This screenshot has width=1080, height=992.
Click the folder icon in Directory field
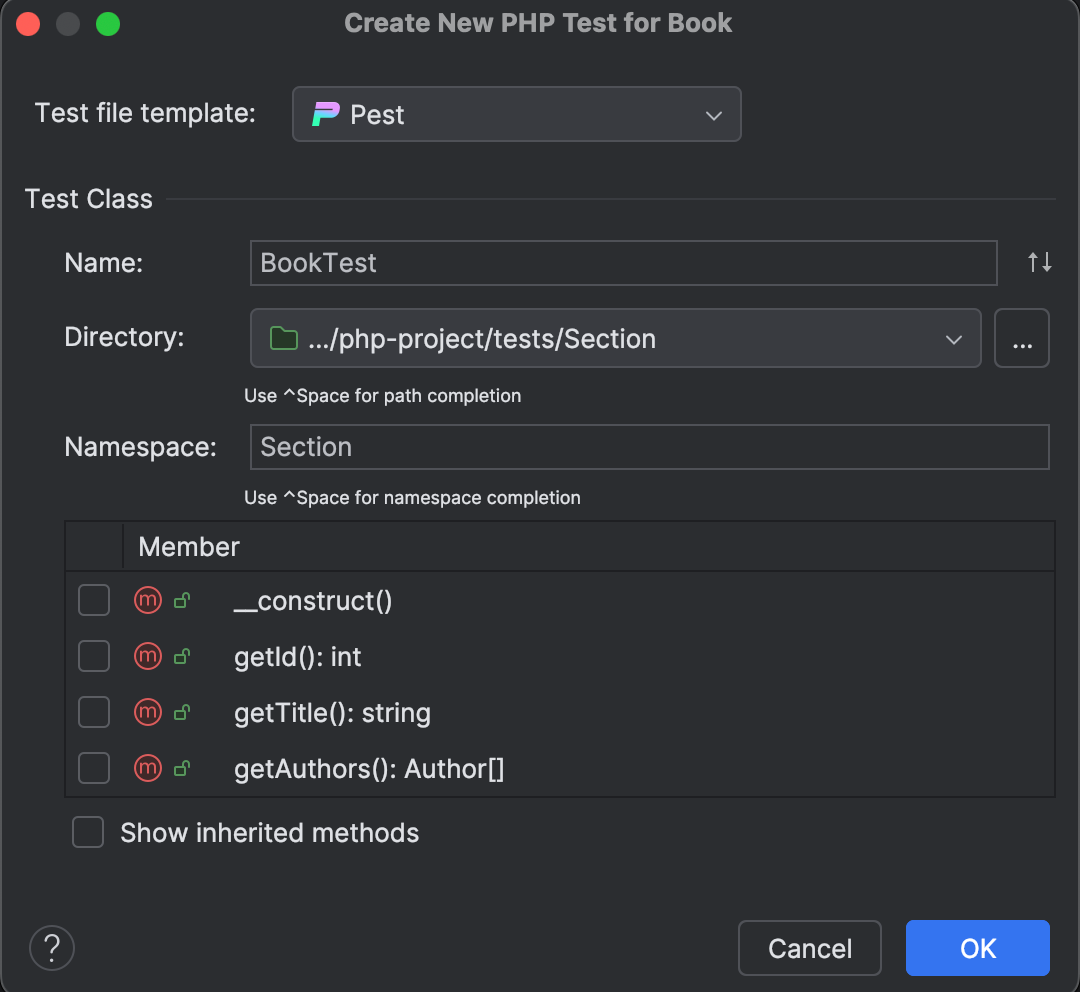click(284, 339)
